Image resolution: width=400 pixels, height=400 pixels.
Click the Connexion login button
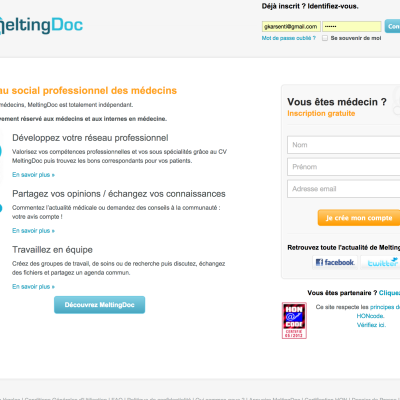(392, 26)
